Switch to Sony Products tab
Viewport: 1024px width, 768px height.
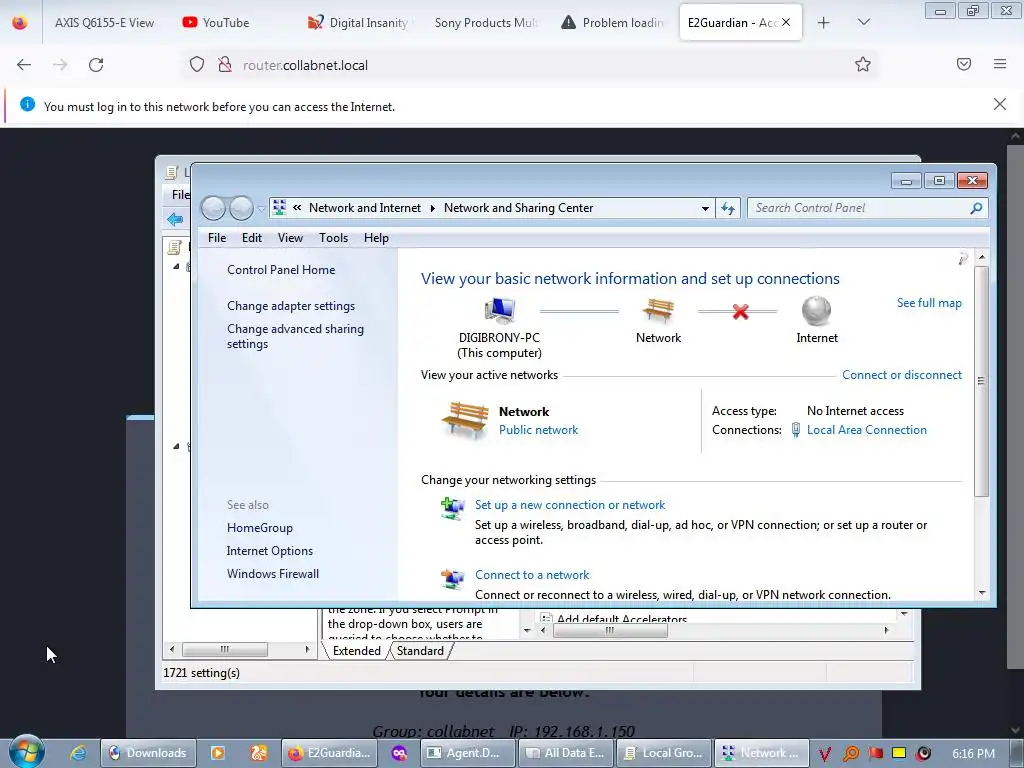click(486, 23)
